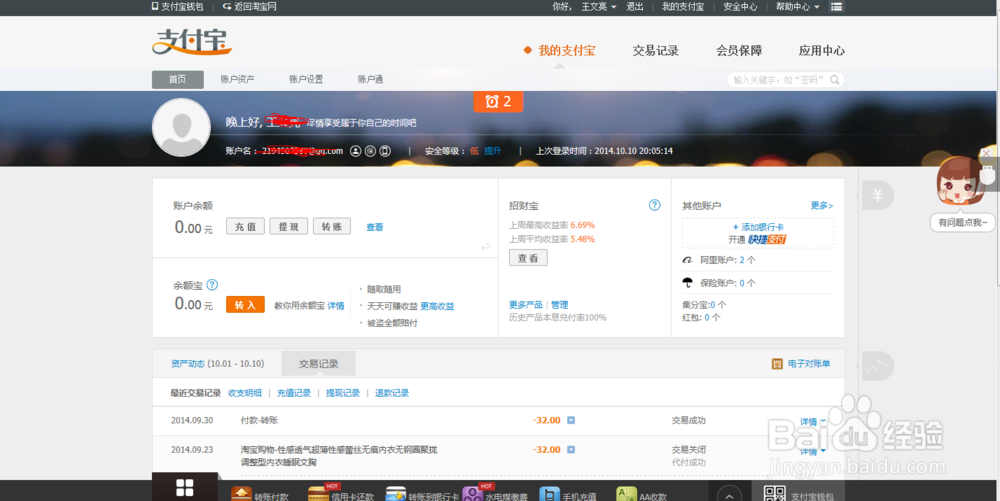Open the 应用中心 navigation item
The image size is (1000, 501).
(x=821, y=51)
